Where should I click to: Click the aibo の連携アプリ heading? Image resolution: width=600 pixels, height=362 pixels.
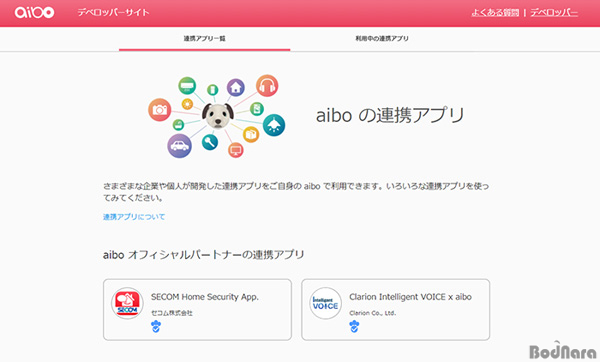(390, 115)
